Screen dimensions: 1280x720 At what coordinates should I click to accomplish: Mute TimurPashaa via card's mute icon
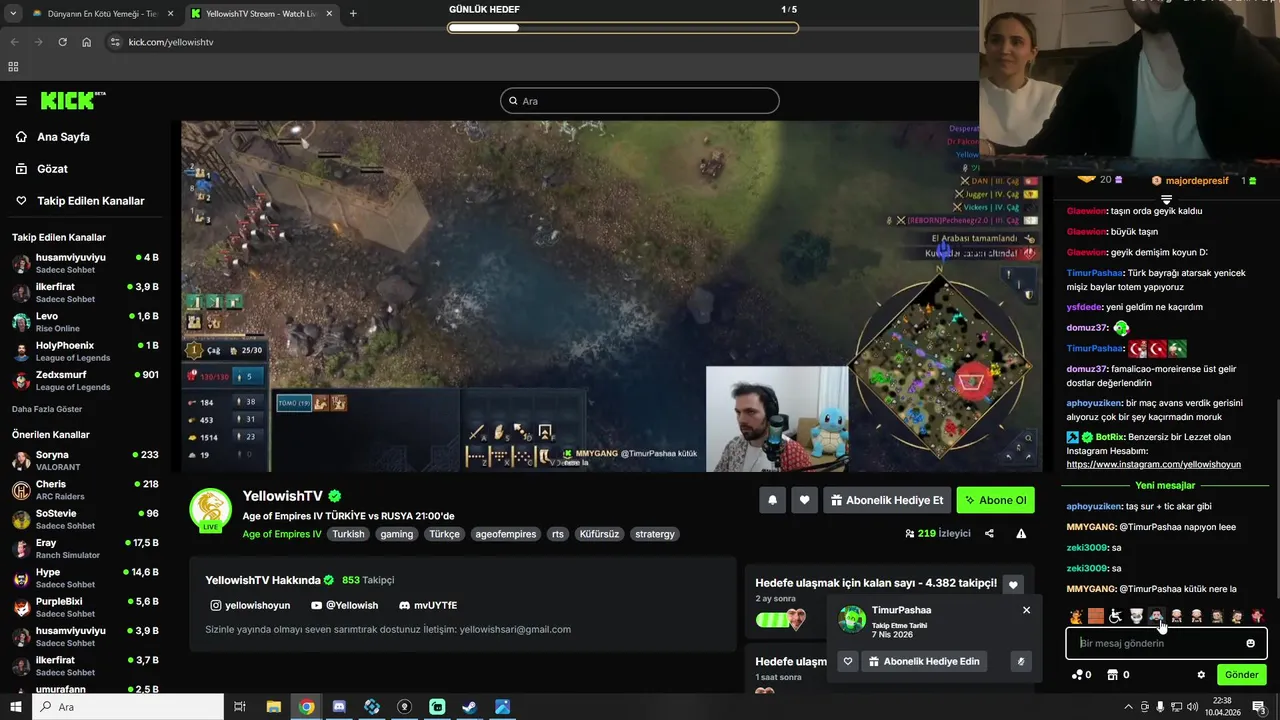click(1021, 661)
